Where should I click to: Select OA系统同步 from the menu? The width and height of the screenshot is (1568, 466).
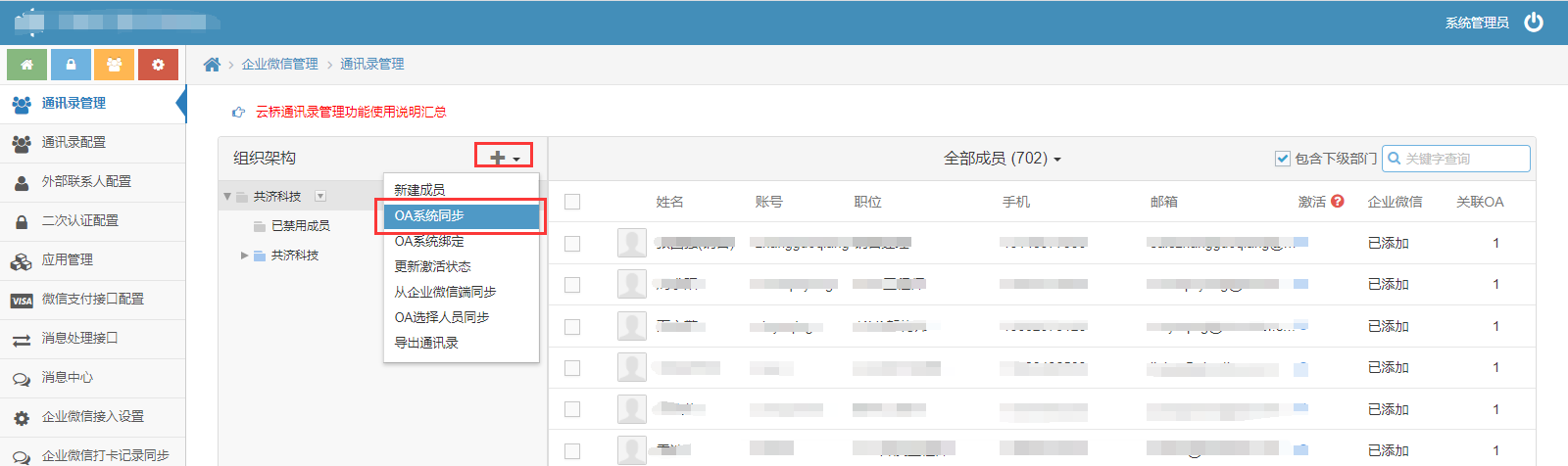pos(459,215)
